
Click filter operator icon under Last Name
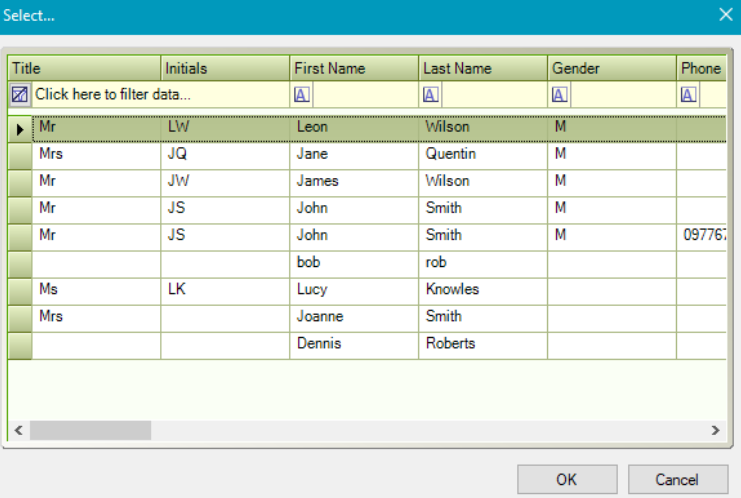(431, 95)
